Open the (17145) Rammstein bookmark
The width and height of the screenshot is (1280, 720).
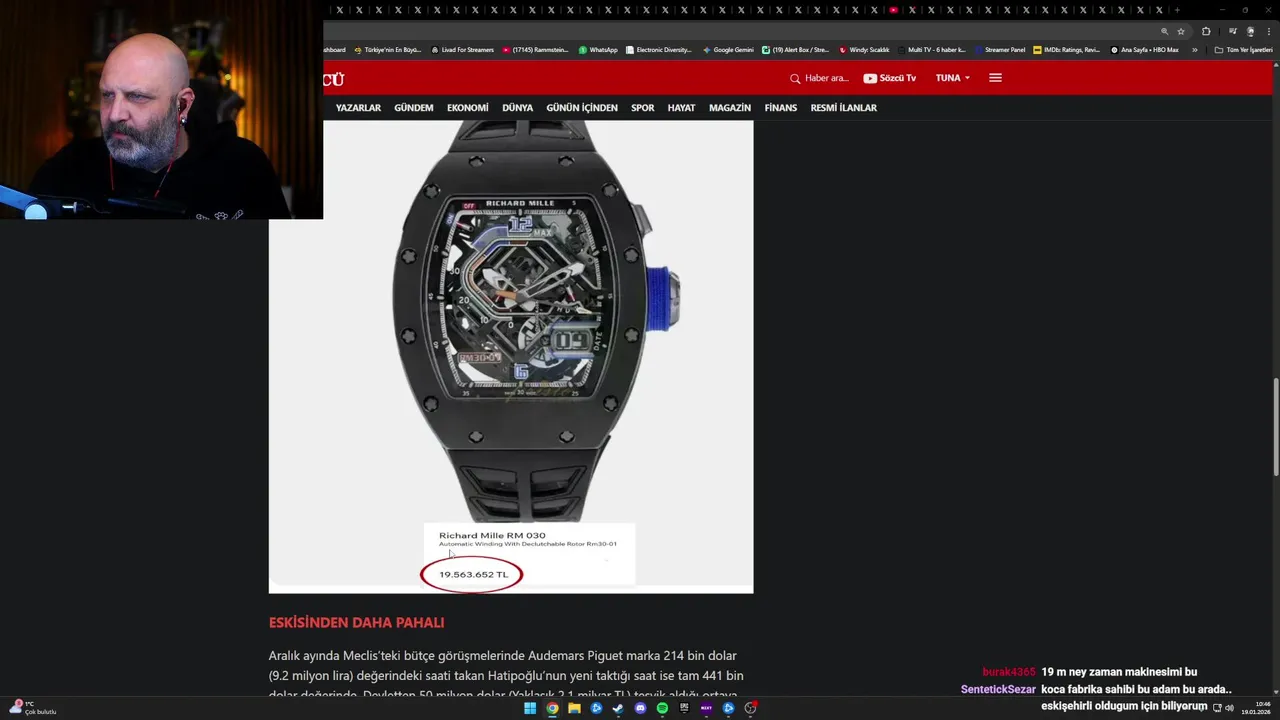536,50
